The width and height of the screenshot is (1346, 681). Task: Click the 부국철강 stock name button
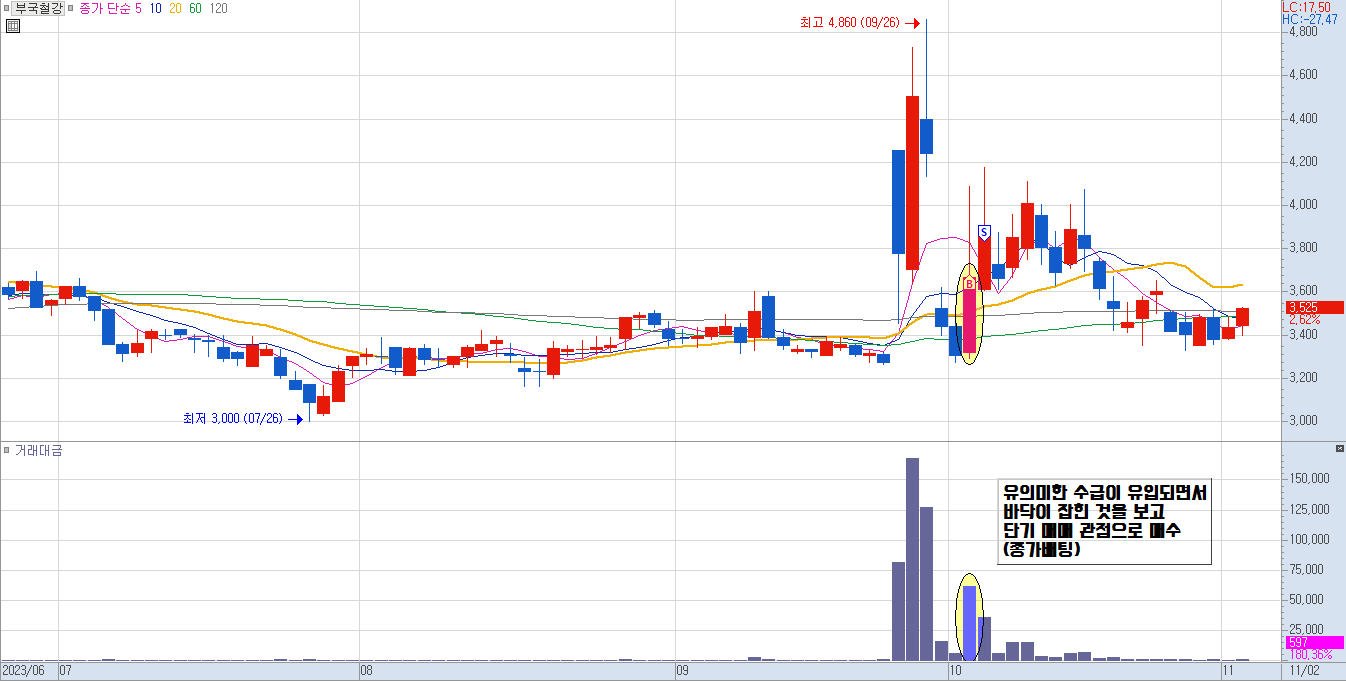tap(39, 8)
